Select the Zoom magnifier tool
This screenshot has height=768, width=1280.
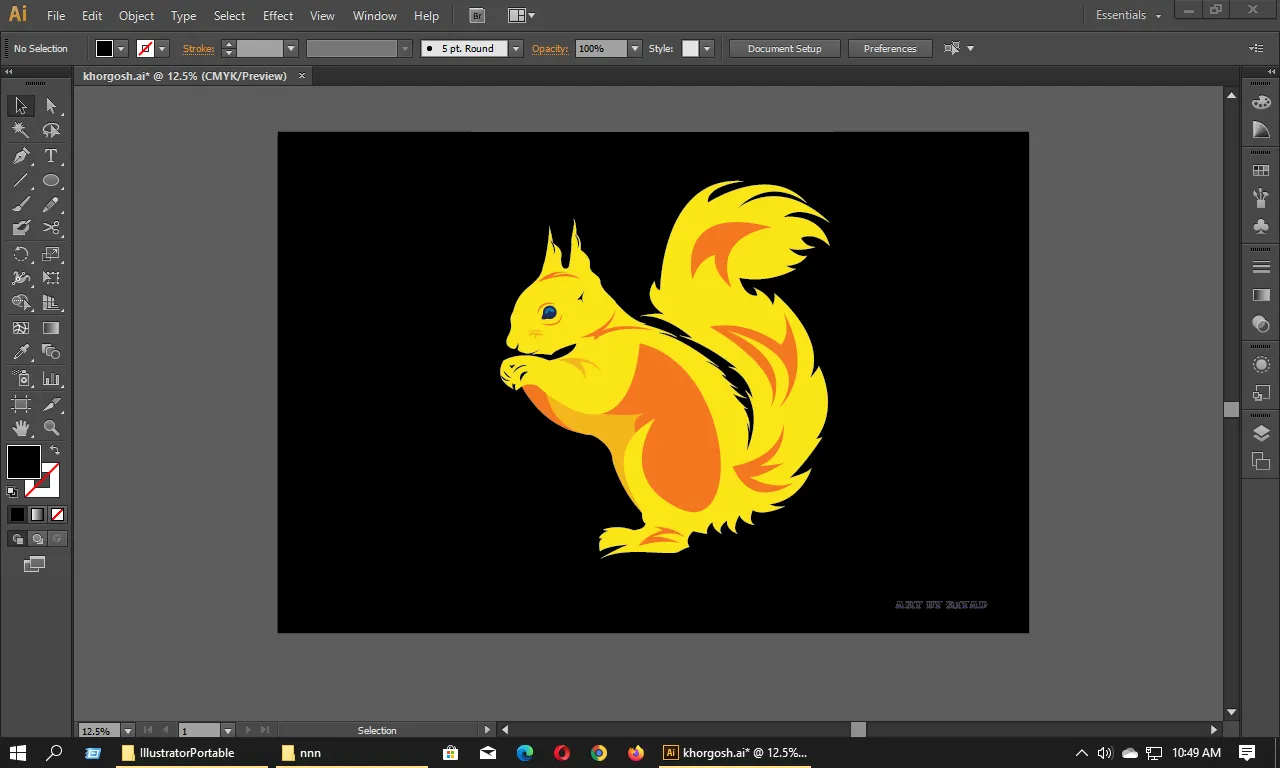coord(51,428)
